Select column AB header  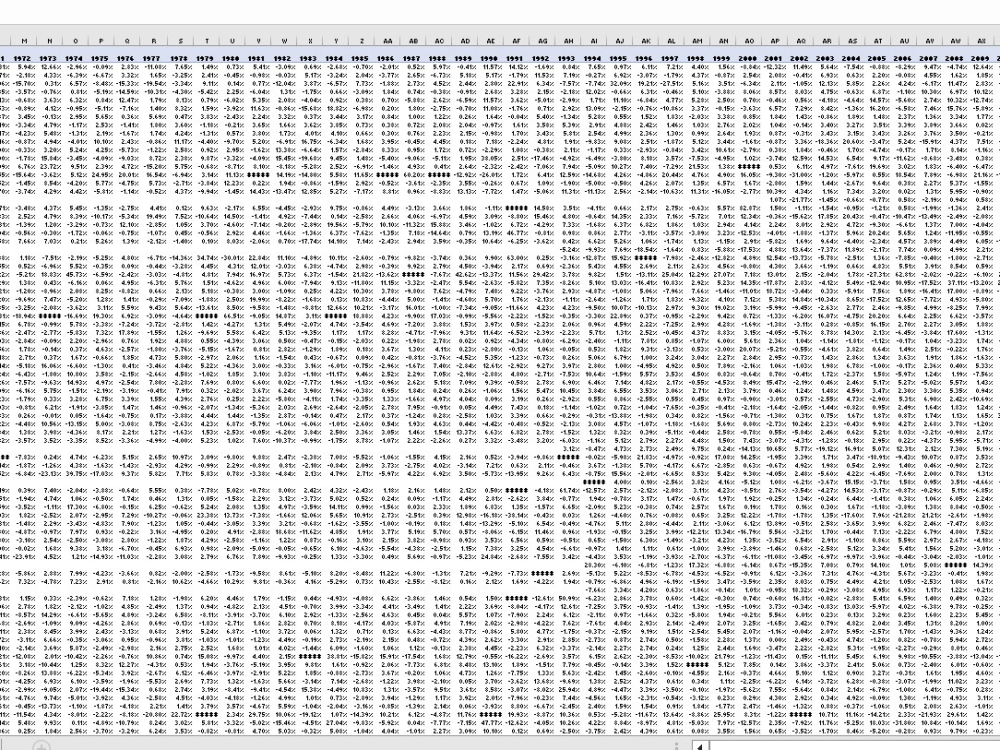pos(413,41)
